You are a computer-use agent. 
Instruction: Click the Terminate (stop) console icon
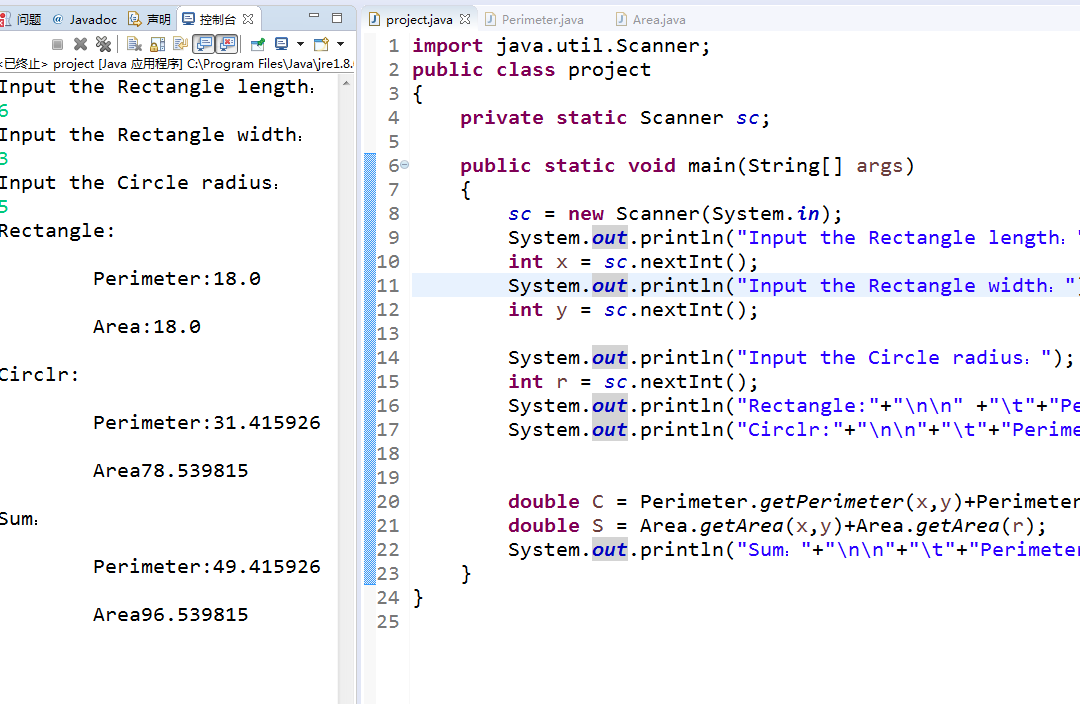click(58, 45)
